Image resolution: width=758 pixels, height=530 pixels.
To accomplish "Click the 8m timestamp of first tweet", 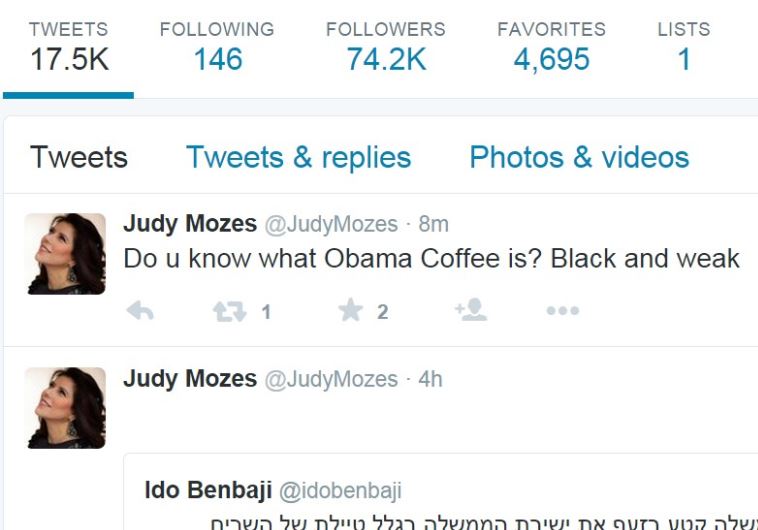I will point(433,224).
